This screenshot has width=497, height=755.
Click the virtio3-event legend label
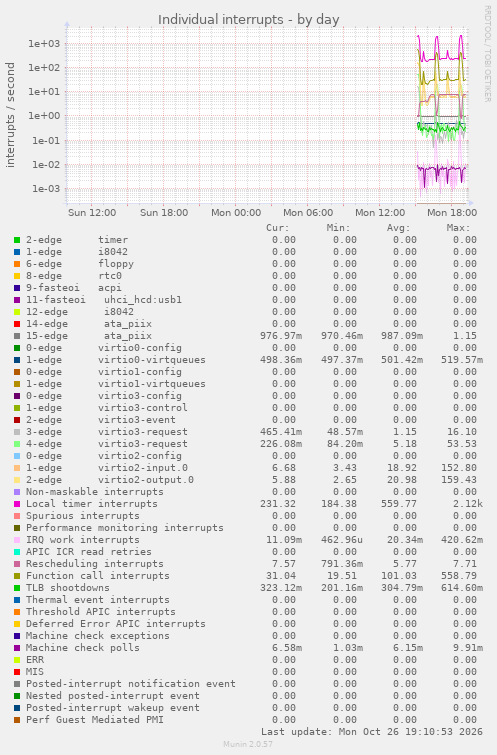pyautogui.click(x=137, y=420)
